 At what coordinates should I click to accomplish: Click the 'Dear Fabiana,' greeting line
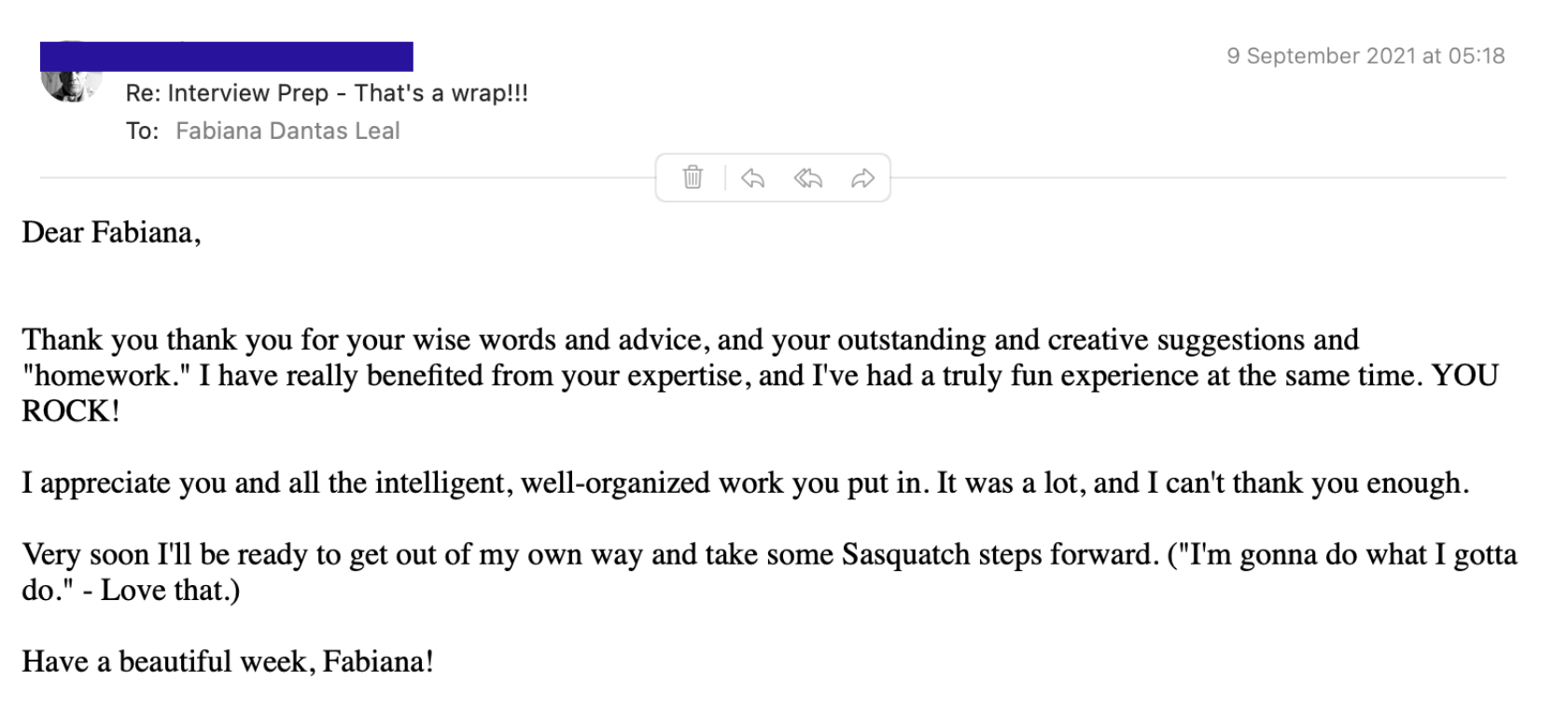(x=111, y=232)
